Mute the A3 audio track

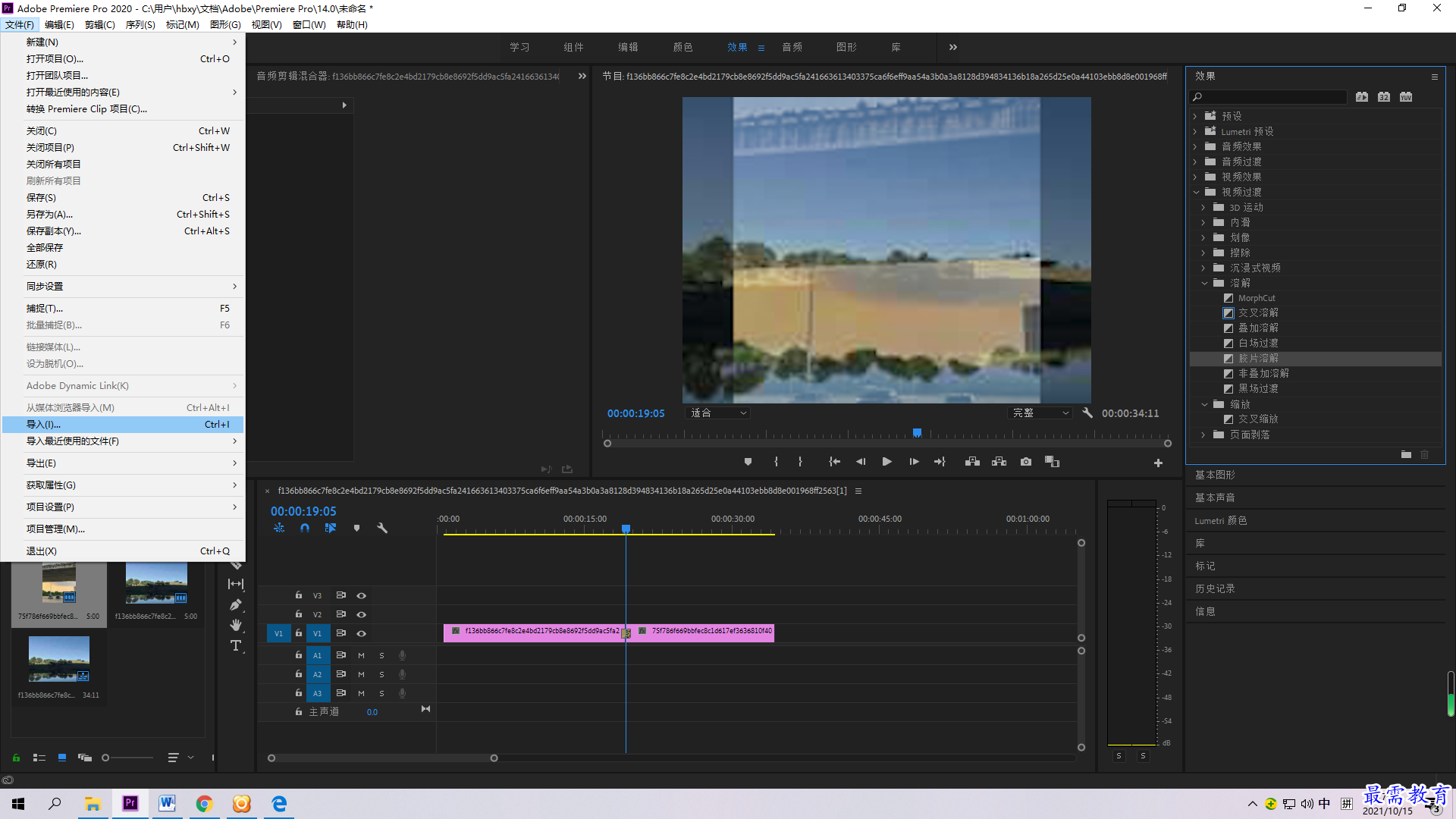[361, 693]
